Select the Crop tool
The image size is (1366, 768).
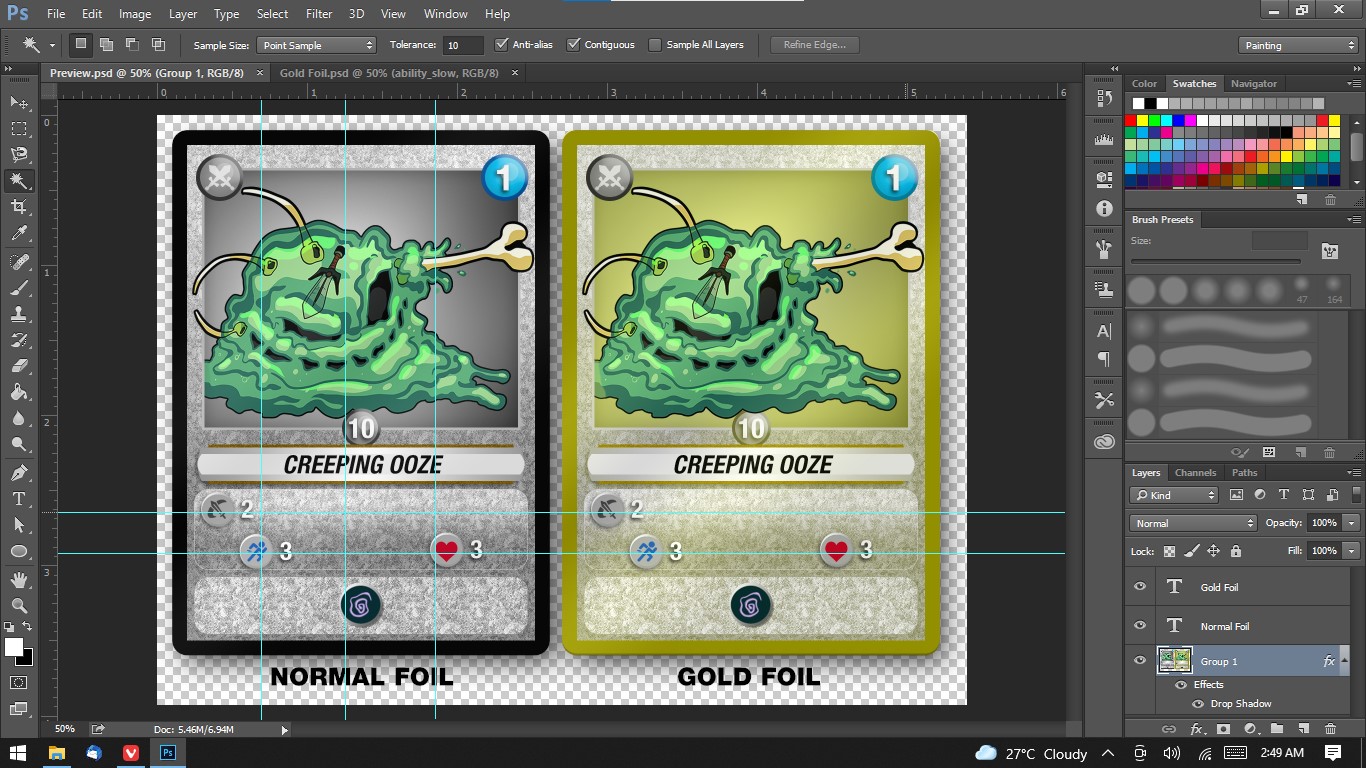(19, 206)
